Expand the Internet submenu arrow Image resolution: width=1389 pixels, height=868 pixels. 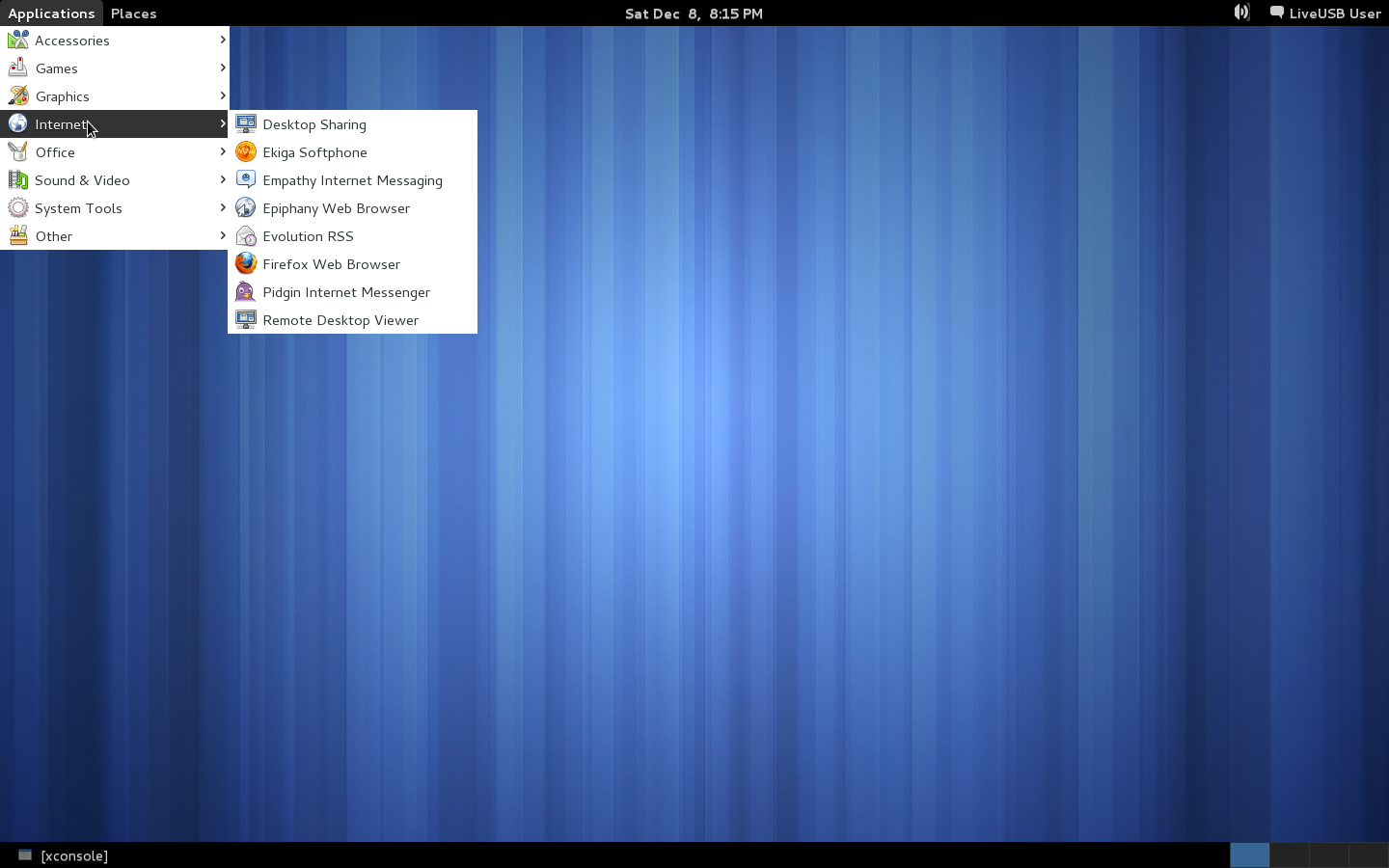[223, 123]
